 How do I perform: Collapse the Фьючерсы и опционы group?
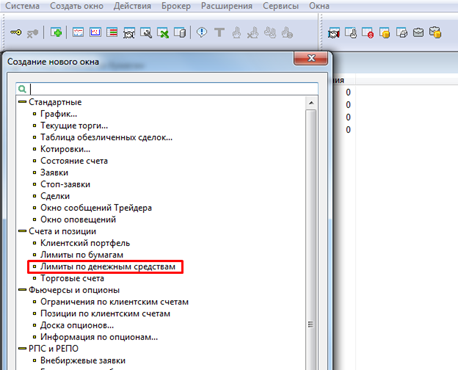click(x=22, y=290)
